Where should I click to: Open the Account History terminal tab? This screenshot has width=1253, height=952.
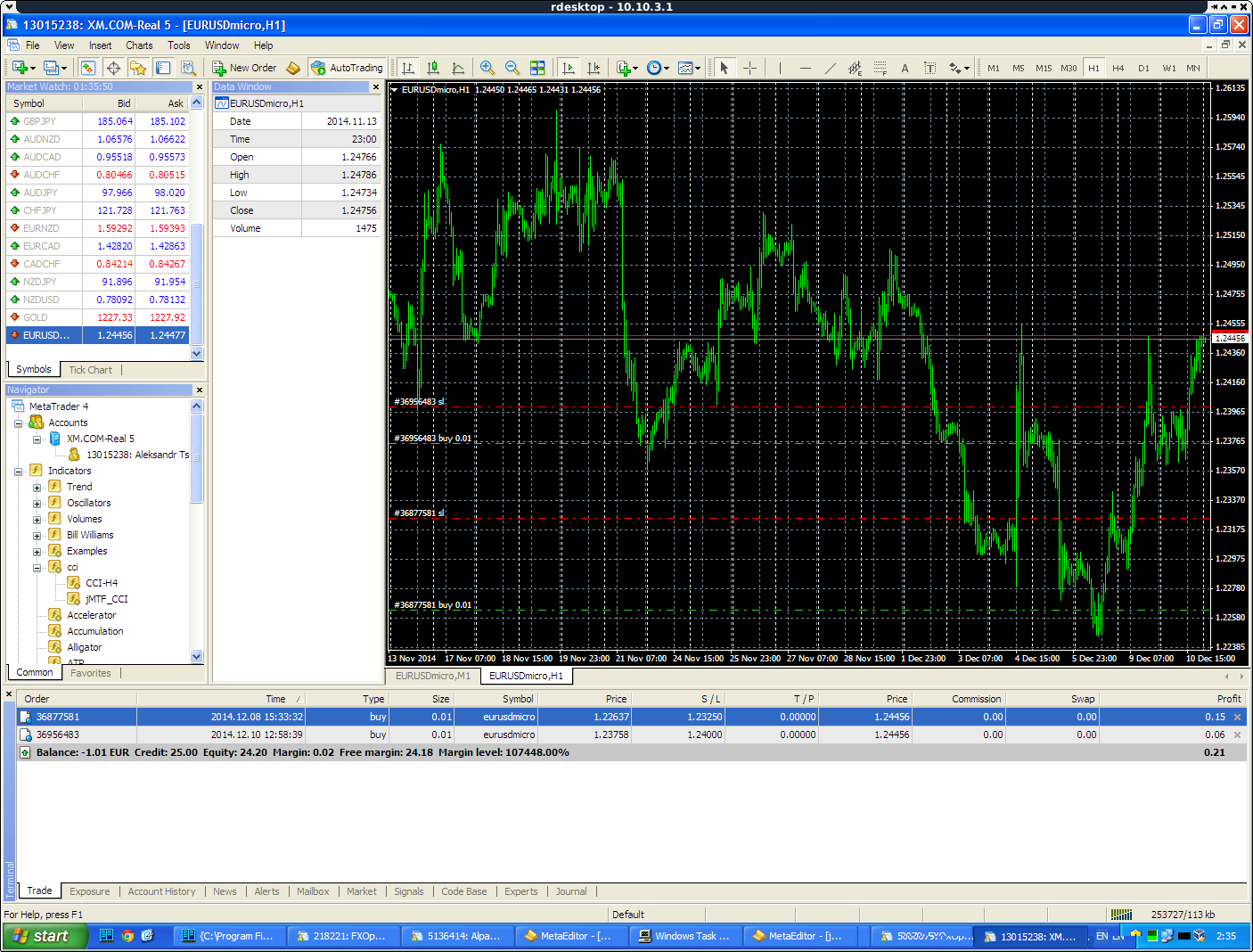[161, 891]
